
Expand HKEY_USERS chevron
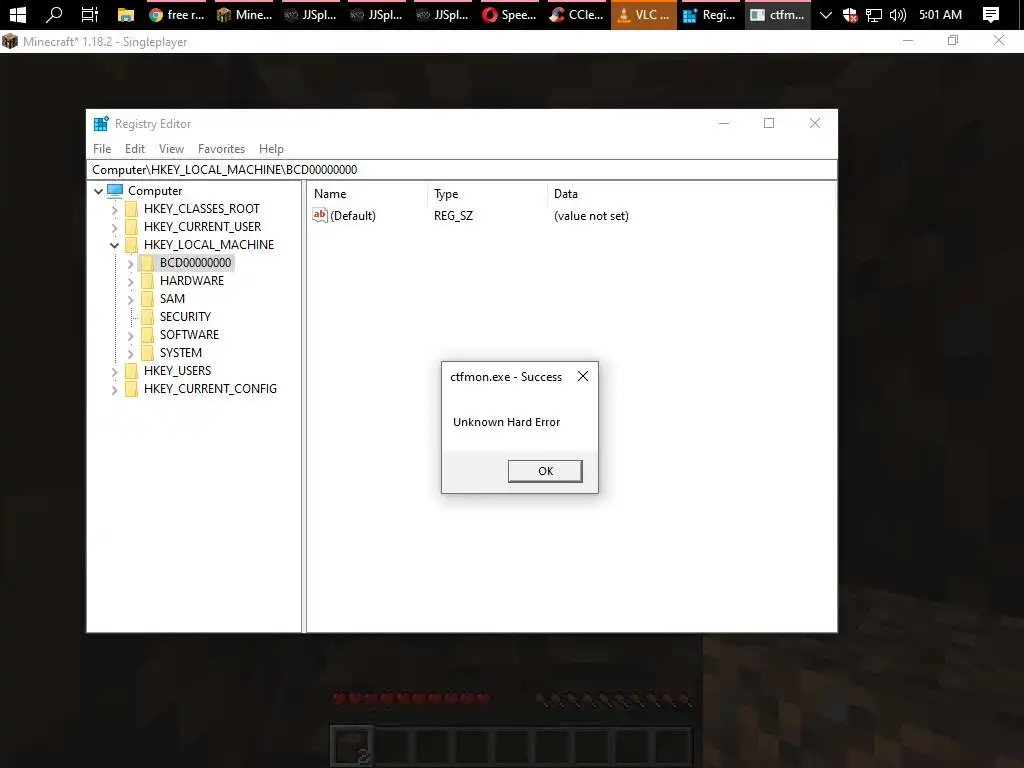pyautogui.click(x=114, y=372)
